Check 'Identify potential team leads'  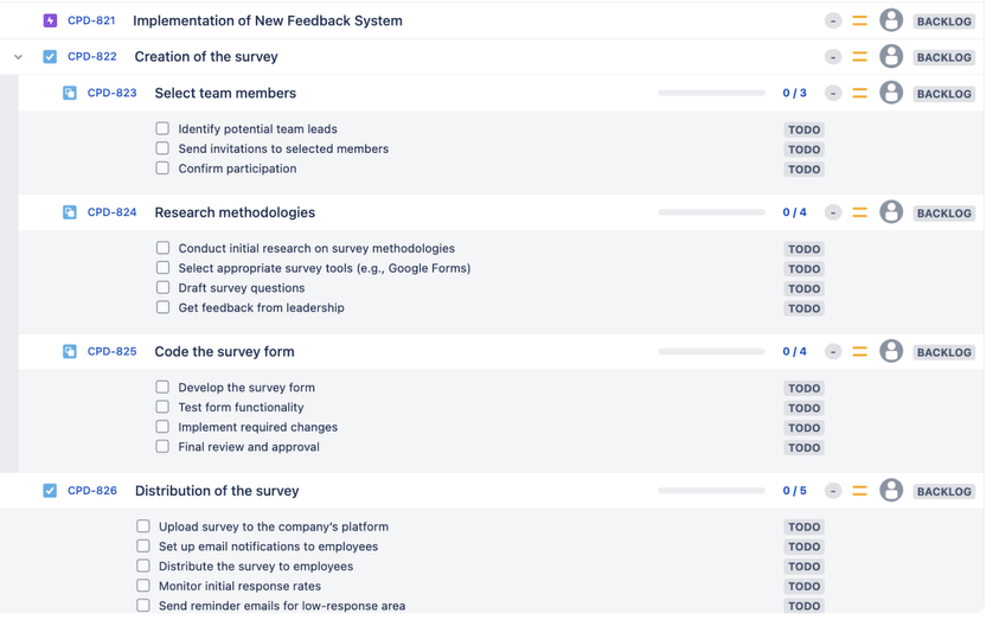coord(161,128)
